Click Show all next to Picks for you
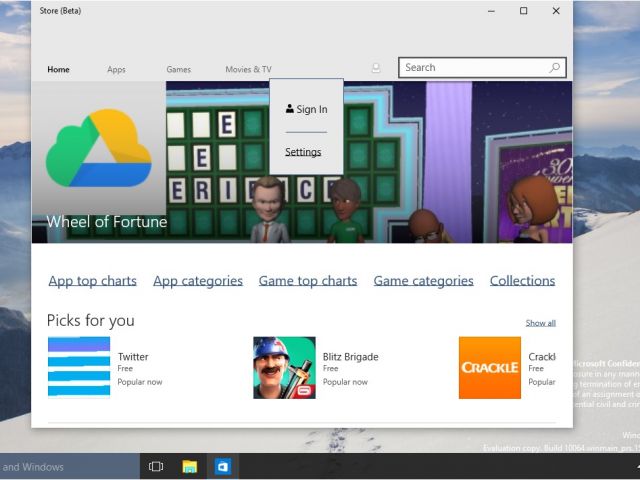The height and width of the screenshot is (480, 640). 540,323
